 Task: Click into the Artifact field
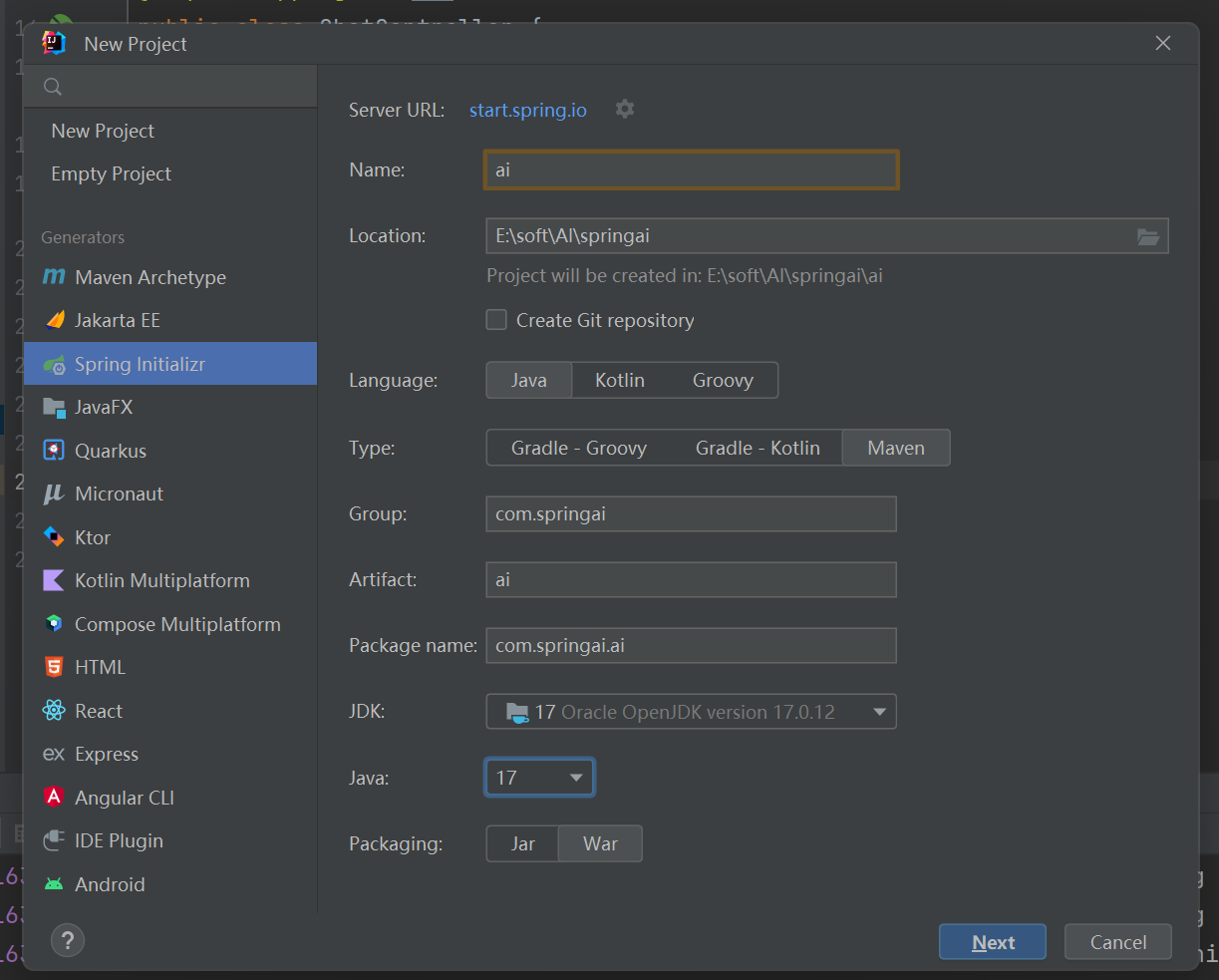click(x=691, y=579)
